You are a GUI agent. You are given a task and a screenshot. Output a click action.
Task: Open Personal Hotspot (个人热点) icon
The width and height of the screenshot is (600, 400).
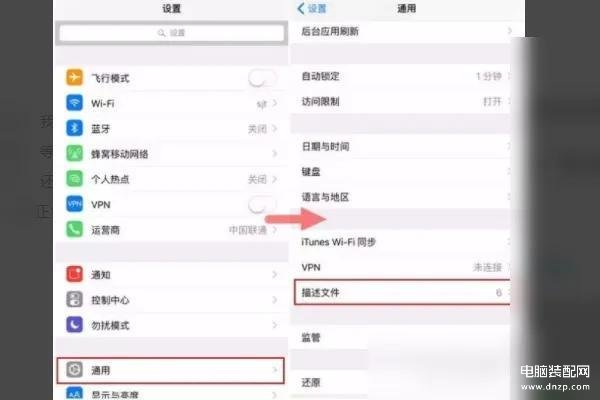pos(74,179)
